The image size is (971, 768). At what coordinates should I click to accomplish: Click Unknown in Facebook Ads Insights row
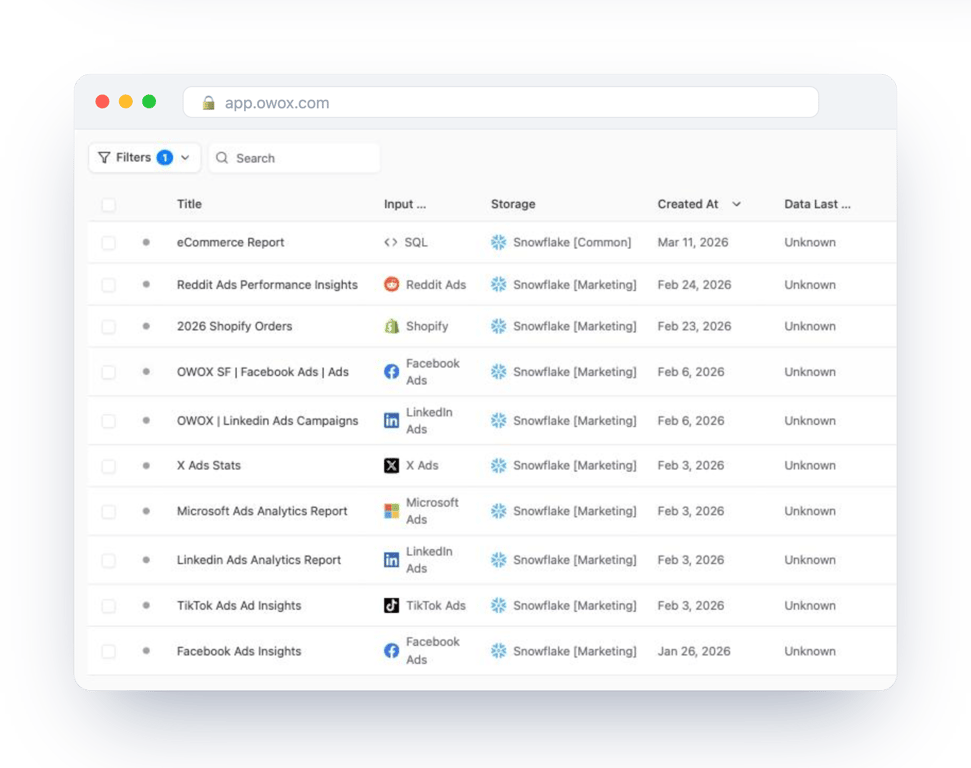point(809,651)
